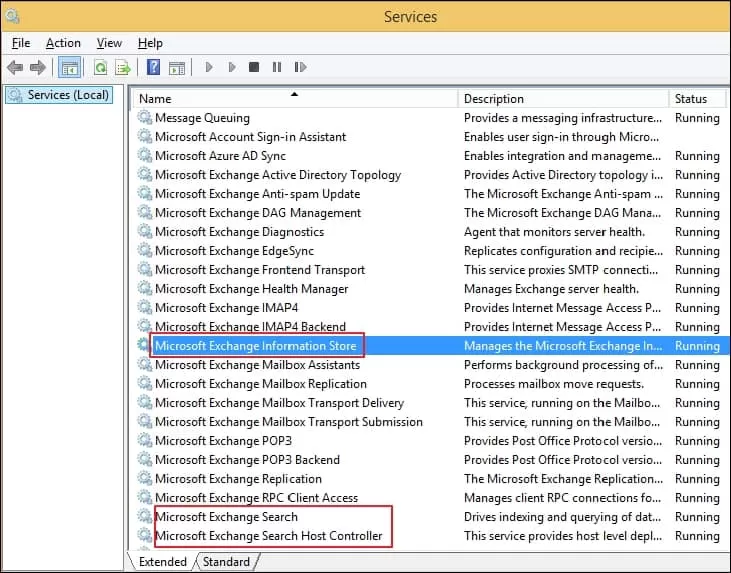
Task: Click gear icon of Microsoft Exchange Health Manager
Action: coord(145,288)
